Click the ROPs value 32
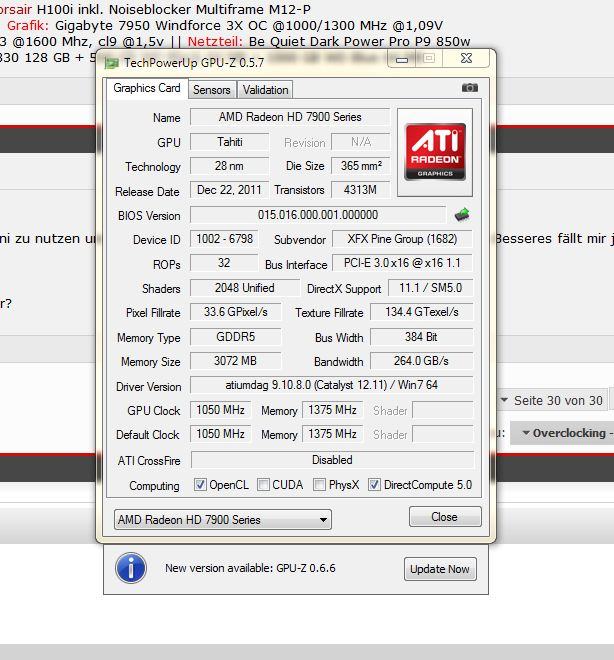 click(224, 263)
